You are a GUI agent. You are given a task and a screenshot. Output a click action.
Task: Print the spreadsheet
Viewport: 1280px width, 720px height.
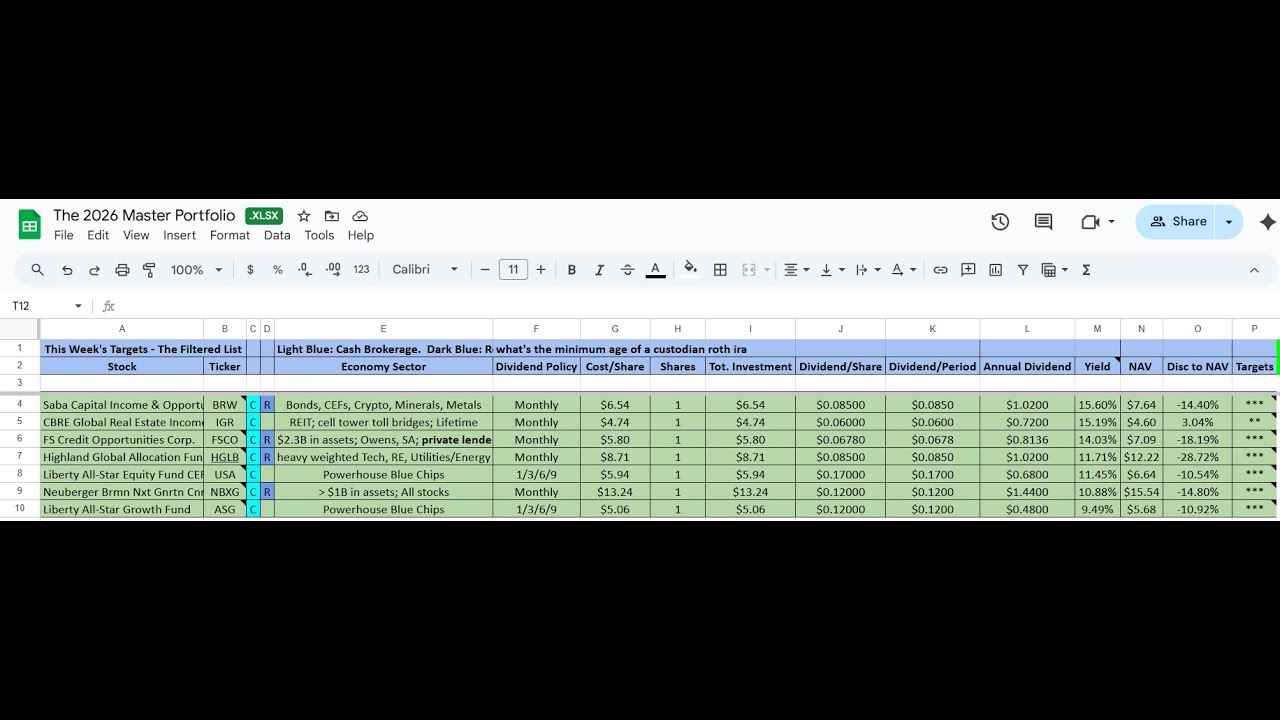pos(122,270)
